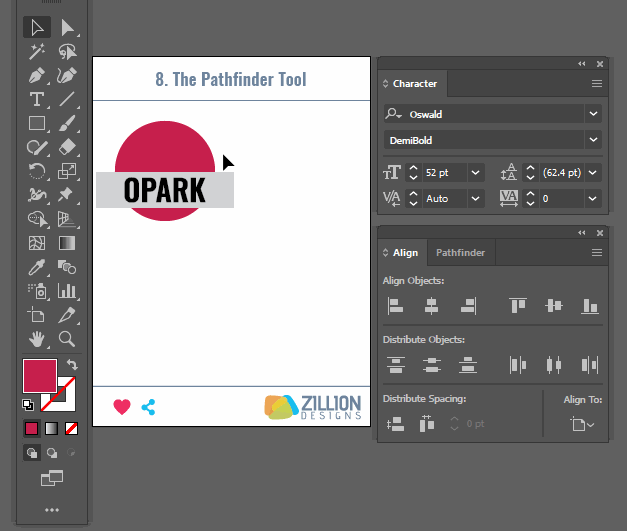Expand the DemiBold font style dropdown
Screen dimensions: 627x531
pyautogui.click(x=593, y=140)
